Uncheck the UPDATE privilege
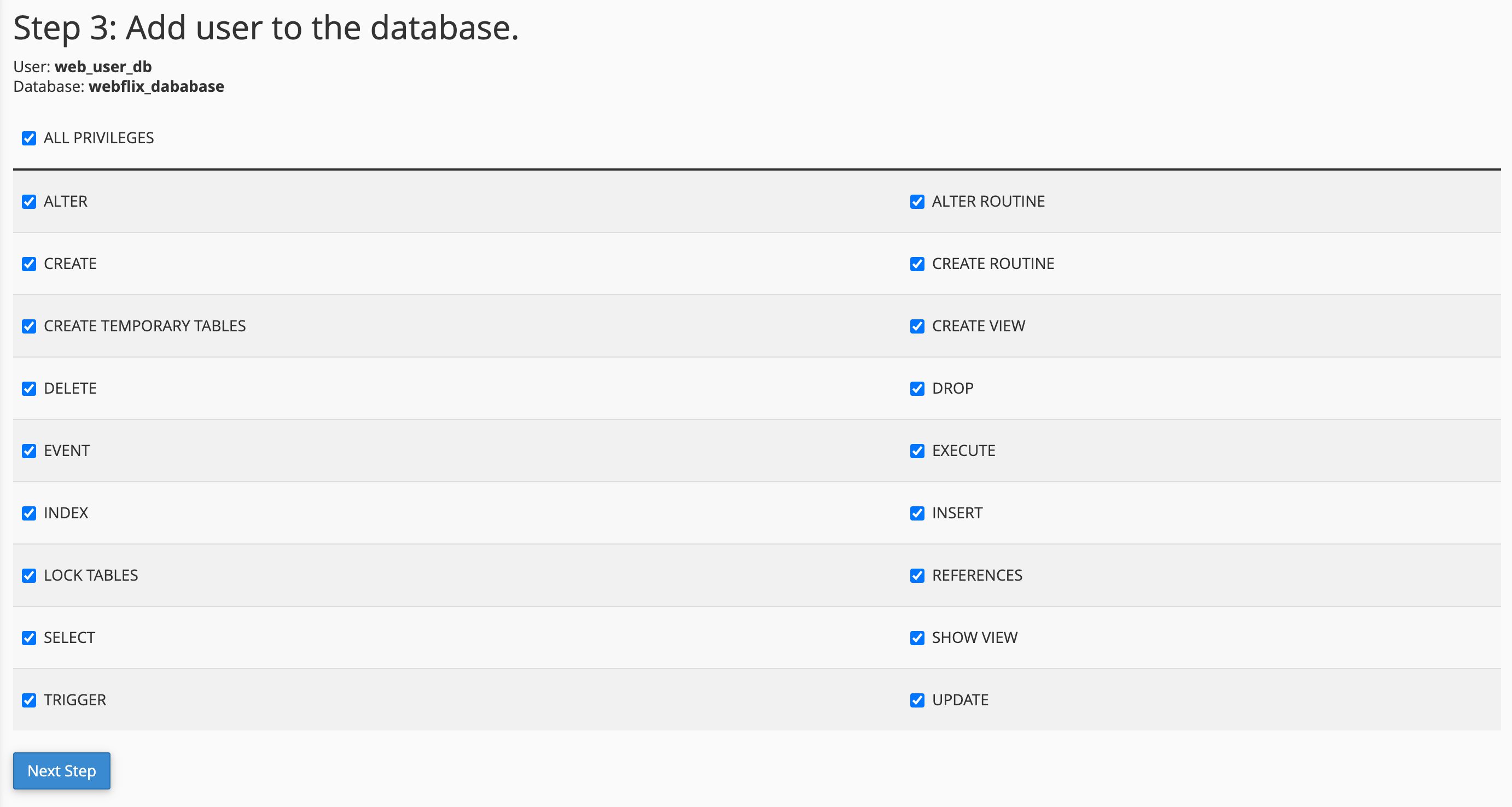The height and width of the screenshot is (807, 1512). 917,700
